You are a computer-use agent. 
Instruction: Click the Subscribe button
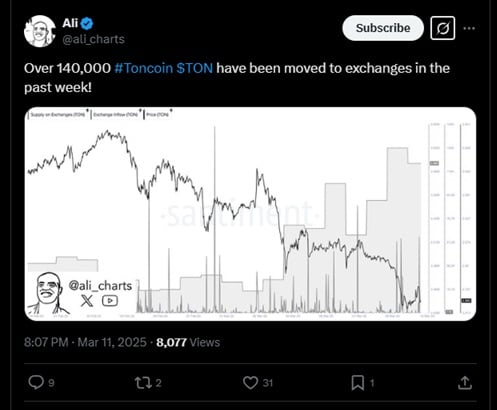click(383, 28)
